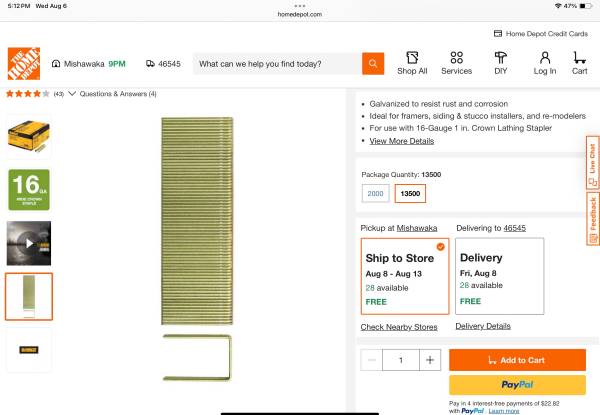Screen dimensions: 600x415
Task: Click the star rating display
Action: point(28,94)
